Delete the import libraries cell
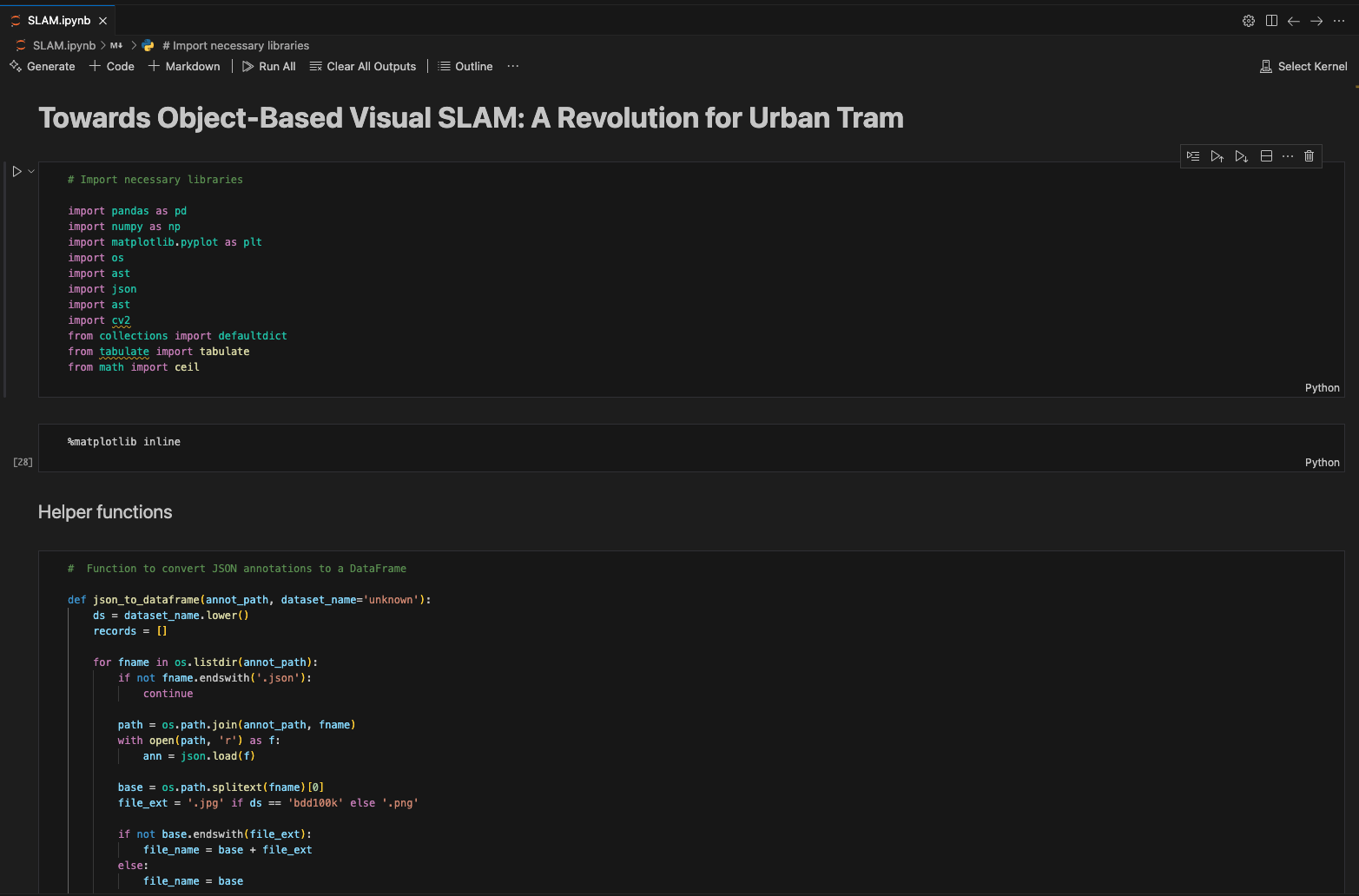 click(x=1310, y=156)
